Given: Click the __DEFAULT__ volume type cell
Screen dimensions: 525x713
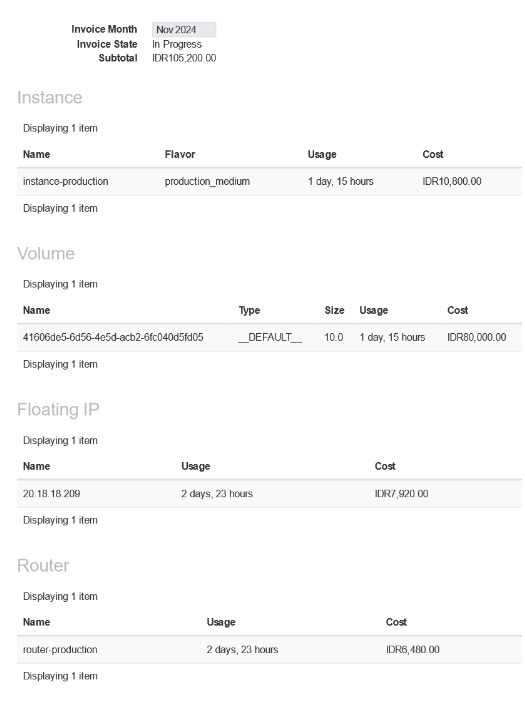Looking at the screenshot, I should 270,337.
